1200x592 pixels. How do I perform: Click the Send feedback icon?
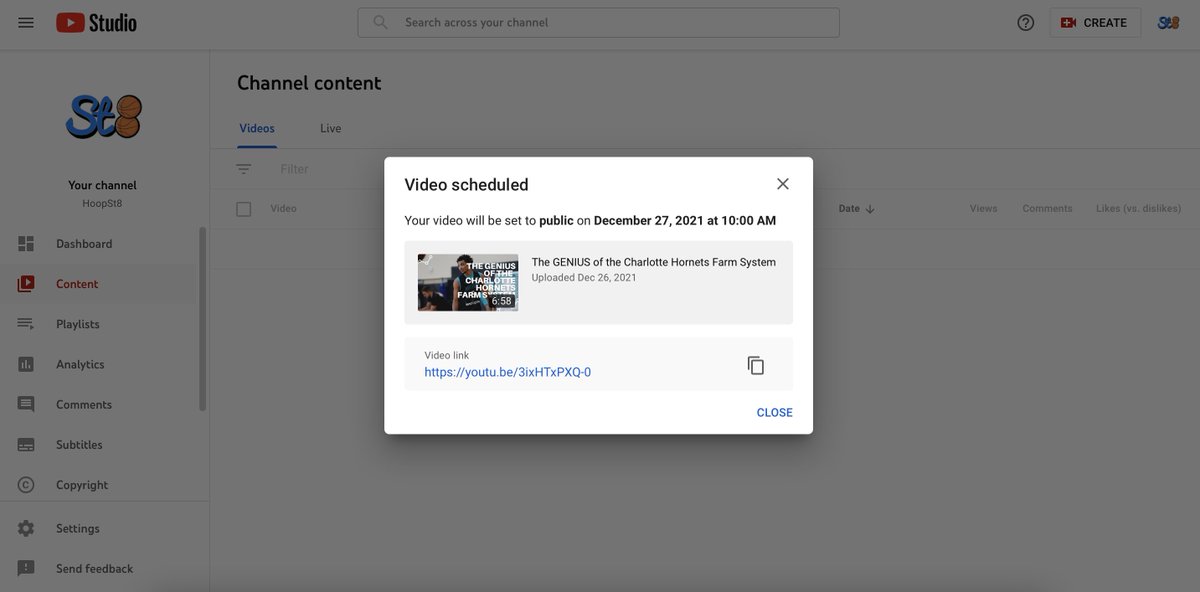click(x=26, y=568)
